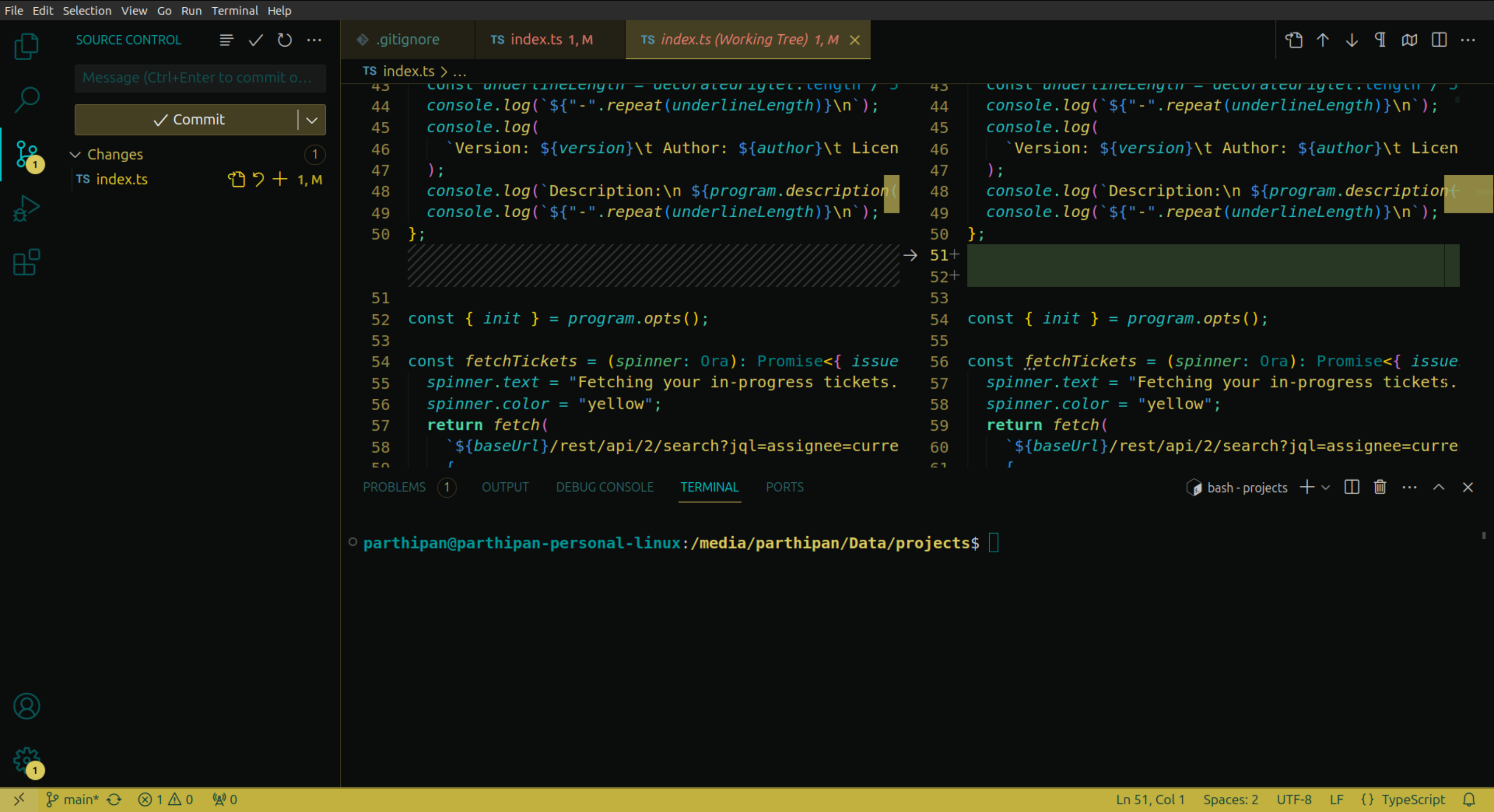The height and width of the screenshot is (812, 1494).
Task: Toggle collapse unchanged regions icon
Action: [1409, 40]
